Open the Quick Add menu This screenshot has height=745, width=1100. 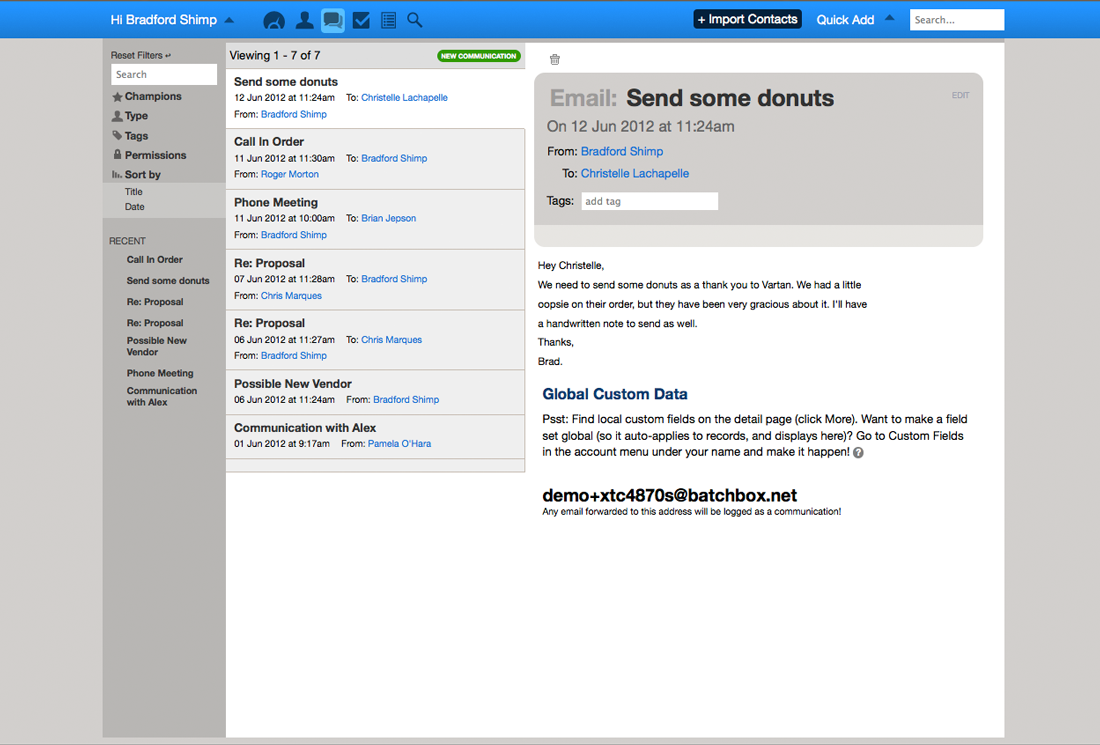[845, 20]
